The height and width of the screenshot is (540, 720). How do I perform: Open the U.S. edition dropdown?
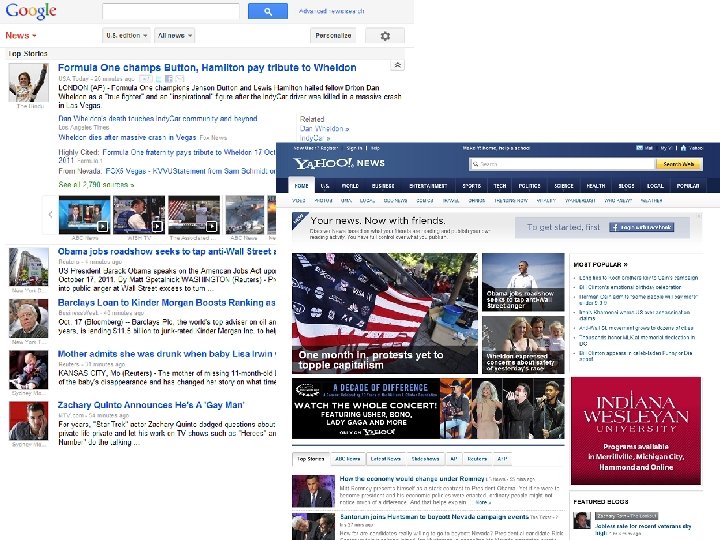click(x=126, y=35)
